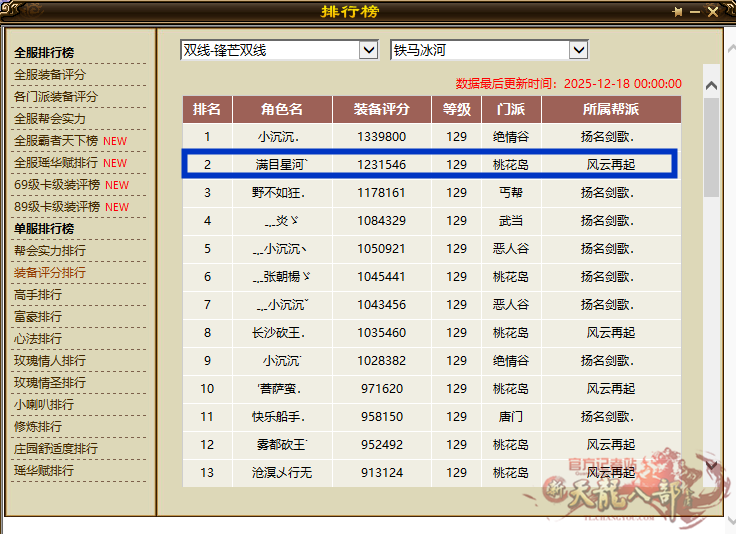Click score value 1178161
Image resolution: width=736 pixels, height=534 pixels.
(x=382, y=193)
